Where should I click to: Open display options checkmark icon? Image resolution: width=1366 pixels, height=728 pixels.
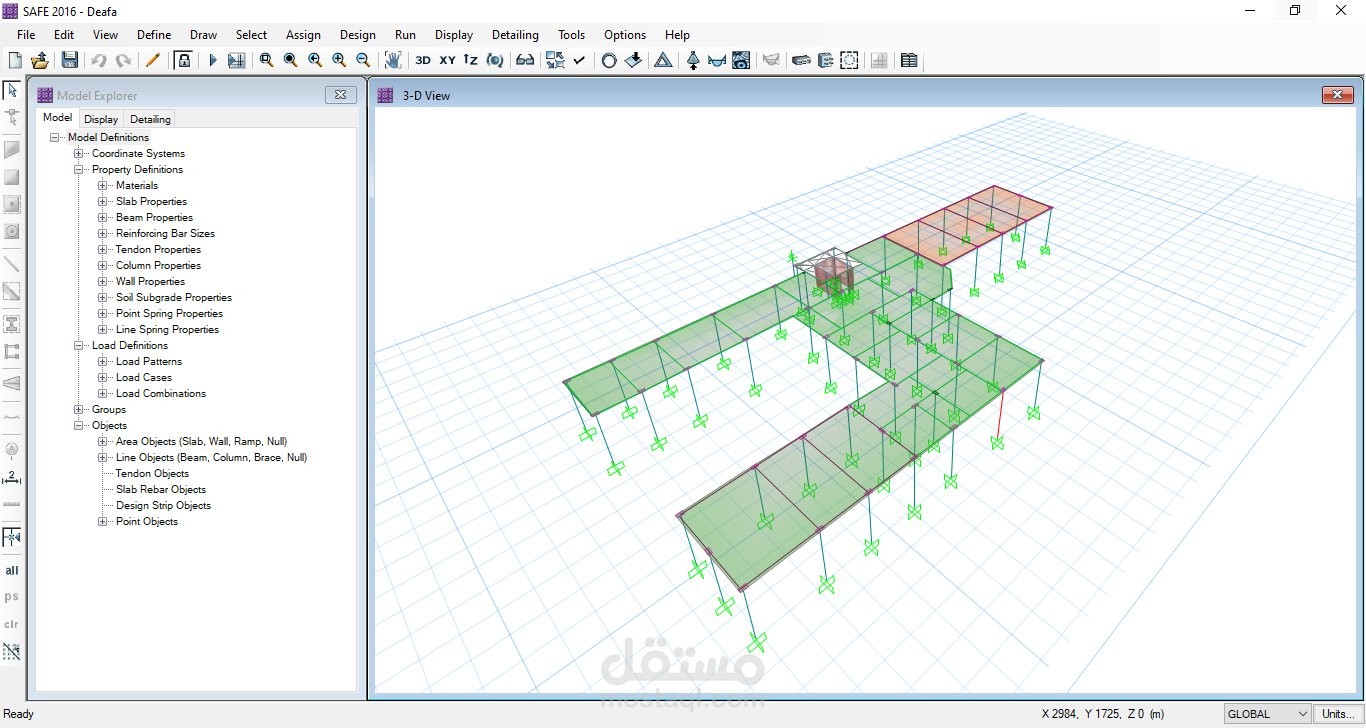coord(579,60)
